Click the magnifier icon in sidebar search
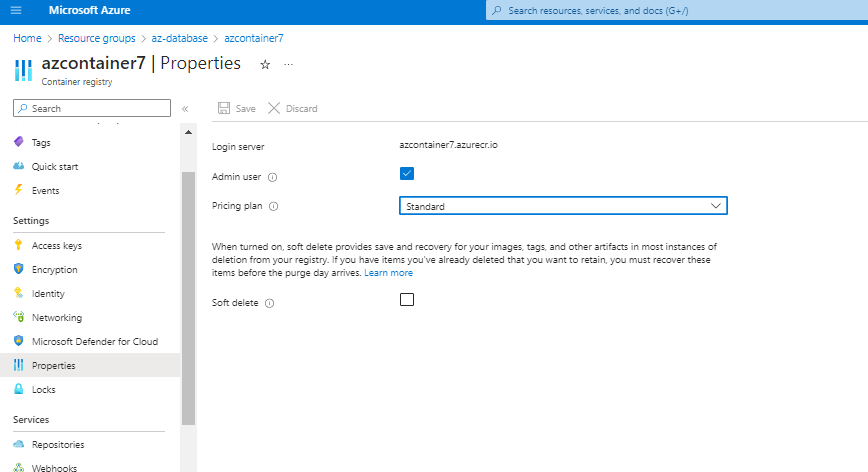Image resolution: width=868 pixels, height=472 pixels. pyautogui.click(x=23, y=108)
